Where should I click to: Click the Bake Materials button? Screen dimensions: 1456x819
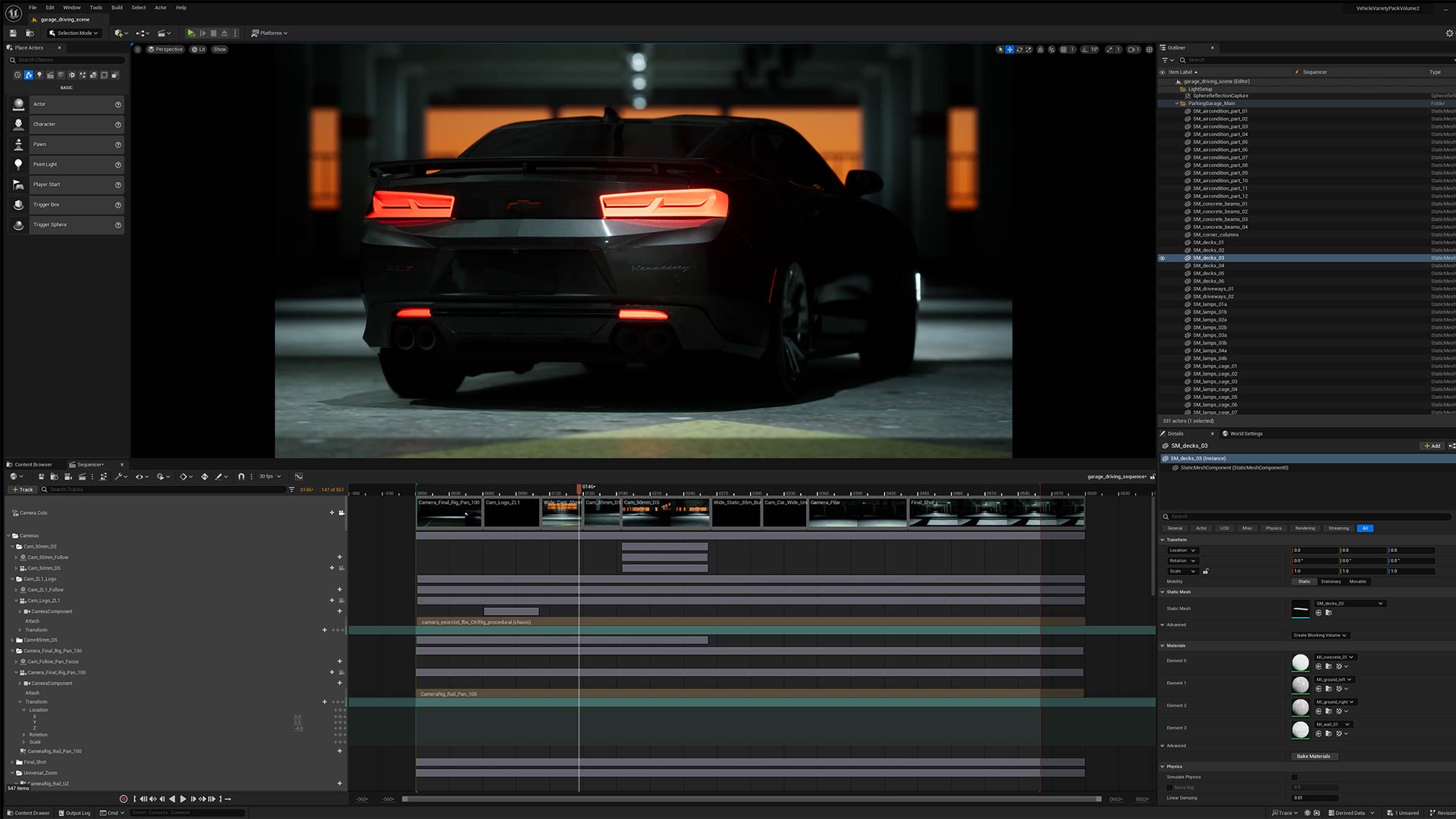coord(1313,756)
